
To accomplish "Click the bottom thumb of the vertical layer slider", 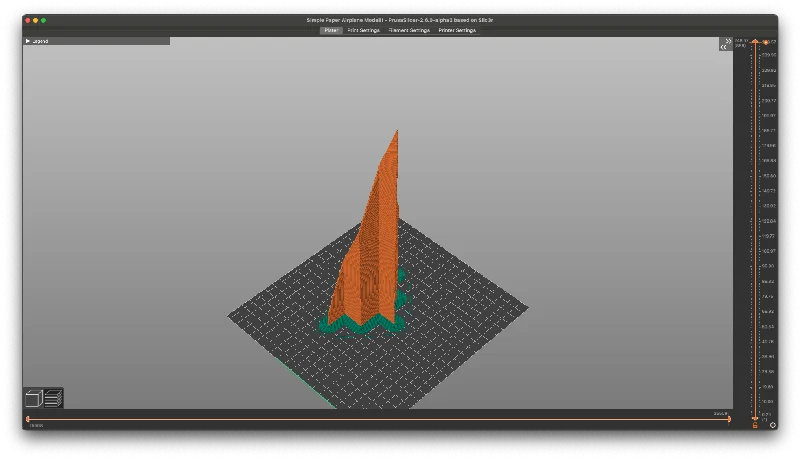I will click(755, 418).
